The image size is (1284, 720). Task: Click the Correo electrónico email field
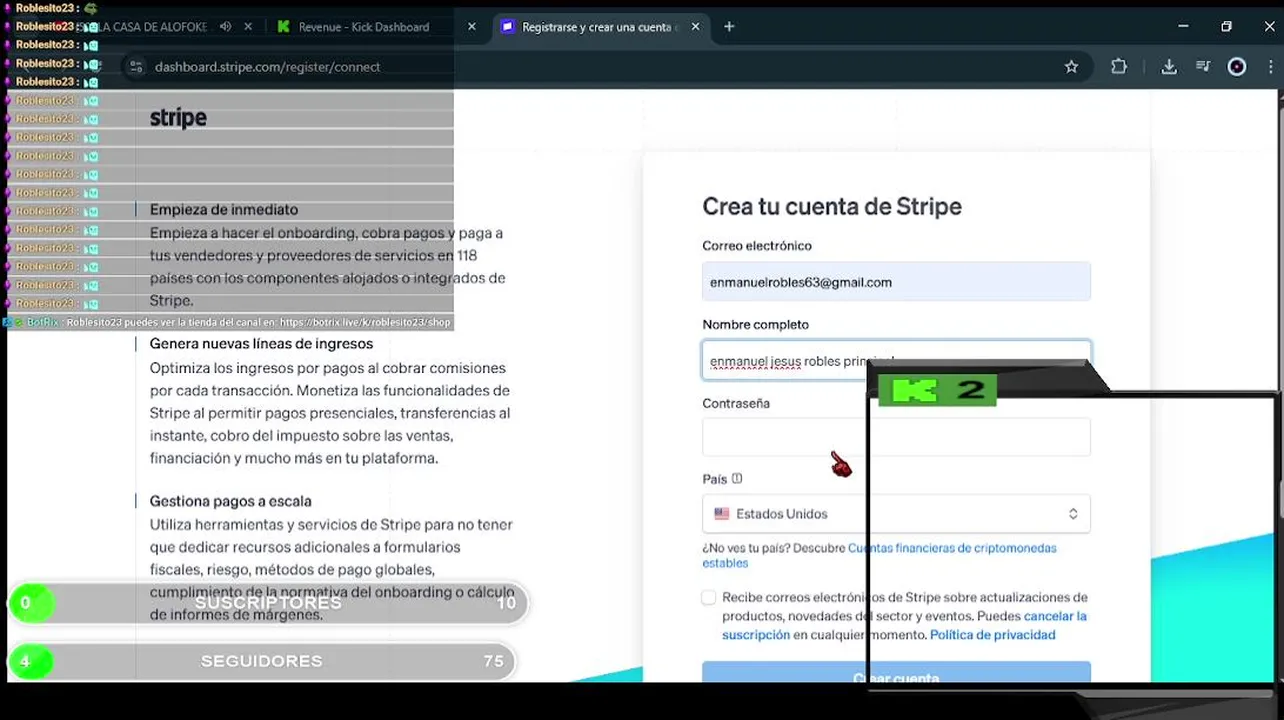(x=896, y=282)
